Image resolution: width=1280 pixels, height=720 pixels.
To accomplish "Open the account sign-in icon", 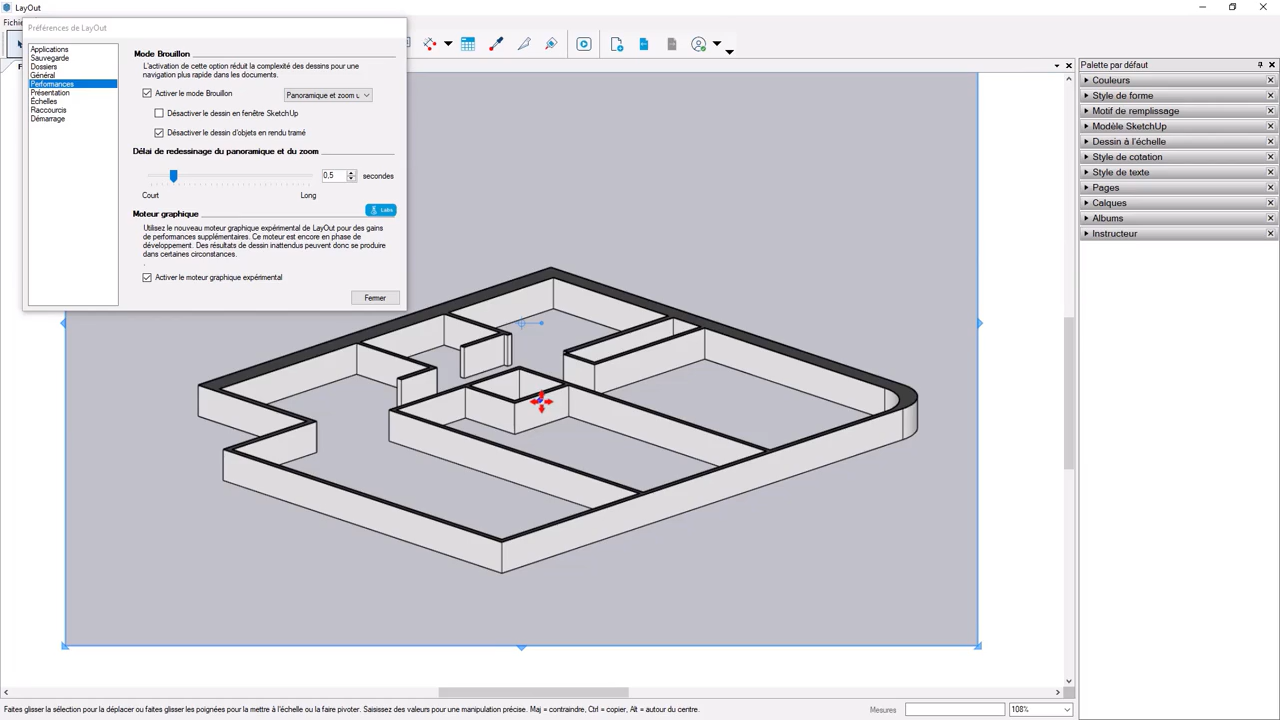I will (x=699, y=44).
